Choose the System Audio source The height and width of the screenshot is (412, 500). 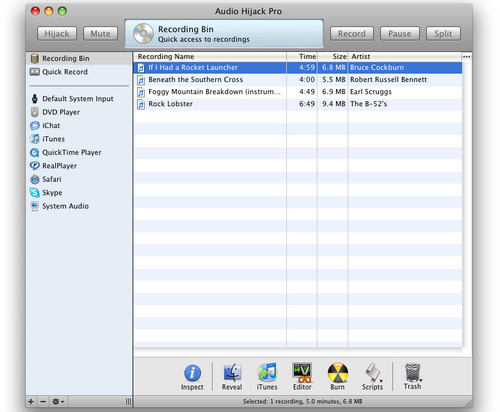tap(79, 206)
